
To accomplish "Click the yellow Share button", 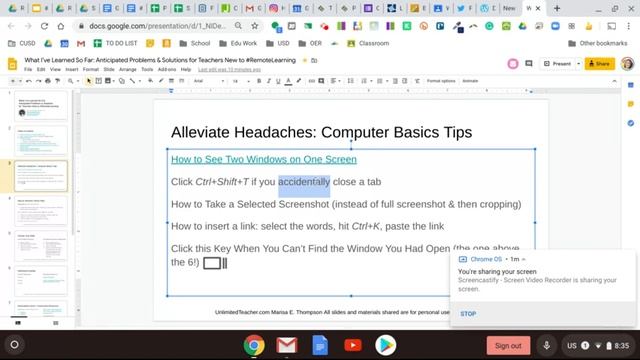I will [600, 64].
